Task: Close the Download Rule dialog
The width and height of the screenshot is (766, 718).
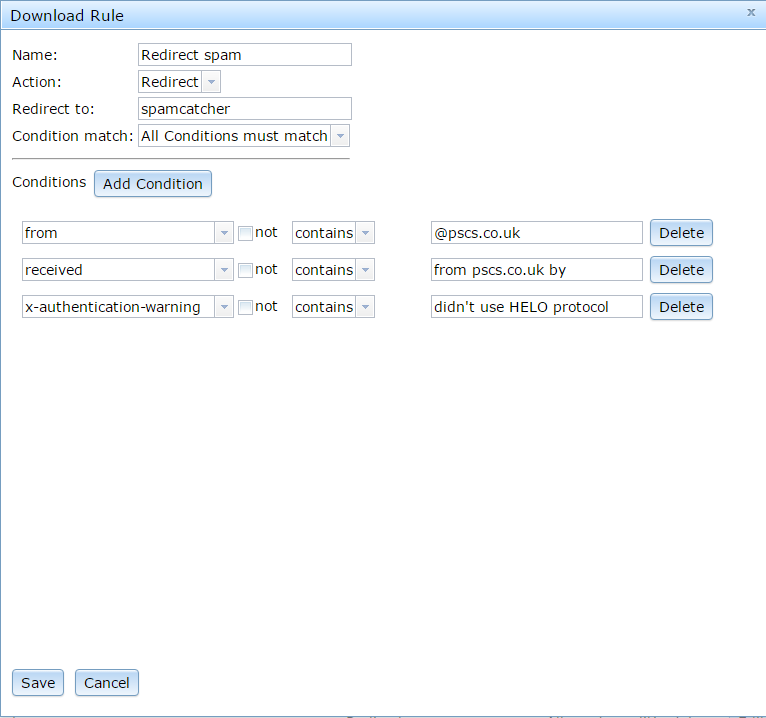Action: pos(751,13)
